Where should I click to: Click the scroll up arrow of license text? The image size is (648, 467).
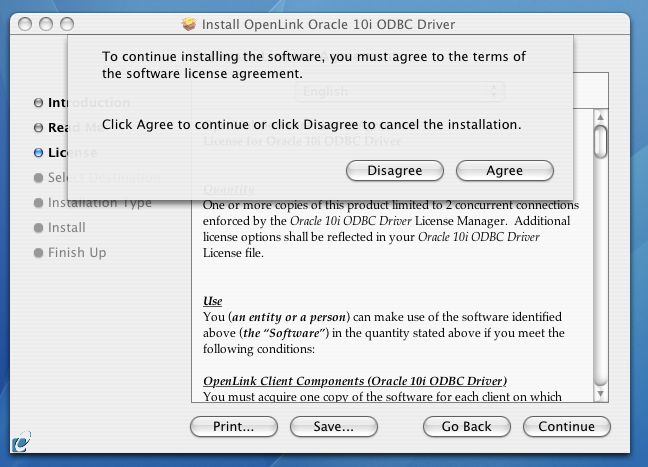pyautogui.click(x=600, y=117)
